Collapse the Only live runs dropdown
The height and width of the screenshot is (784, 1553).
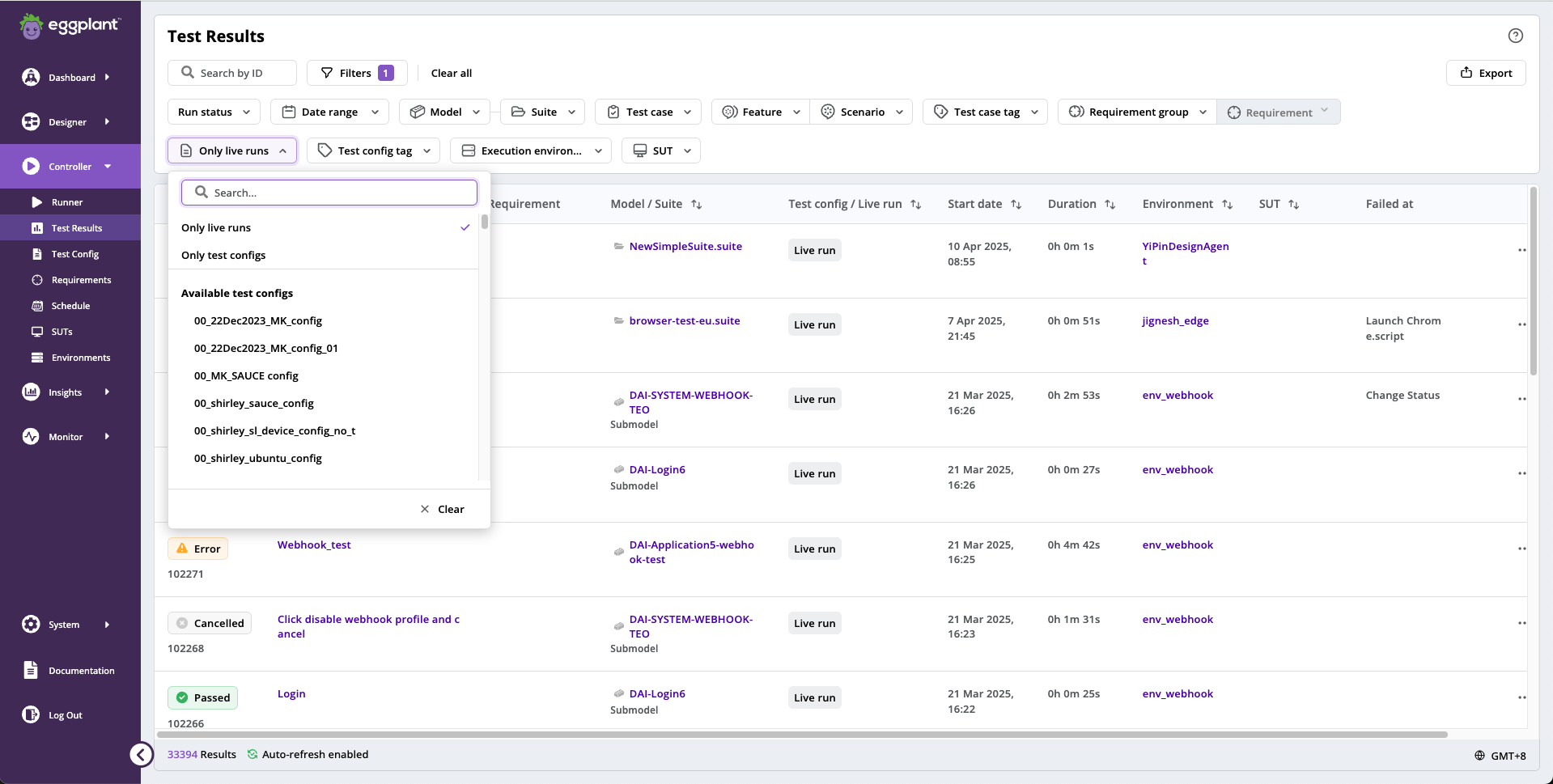point(232,150)
